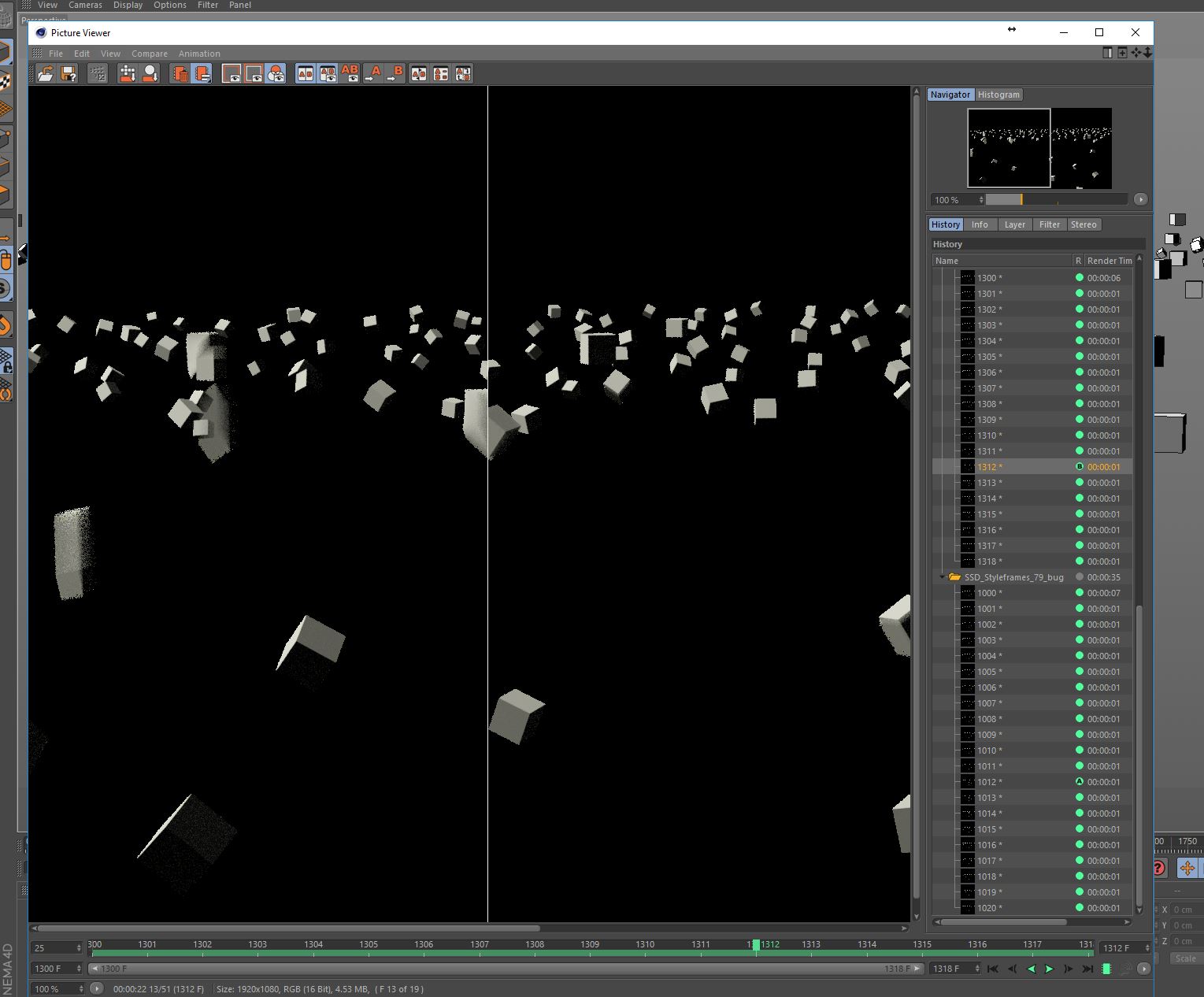Click the viewer's vertical scrollbar
The width and height of the screenshot is (1204, 997).
point(916,504)
